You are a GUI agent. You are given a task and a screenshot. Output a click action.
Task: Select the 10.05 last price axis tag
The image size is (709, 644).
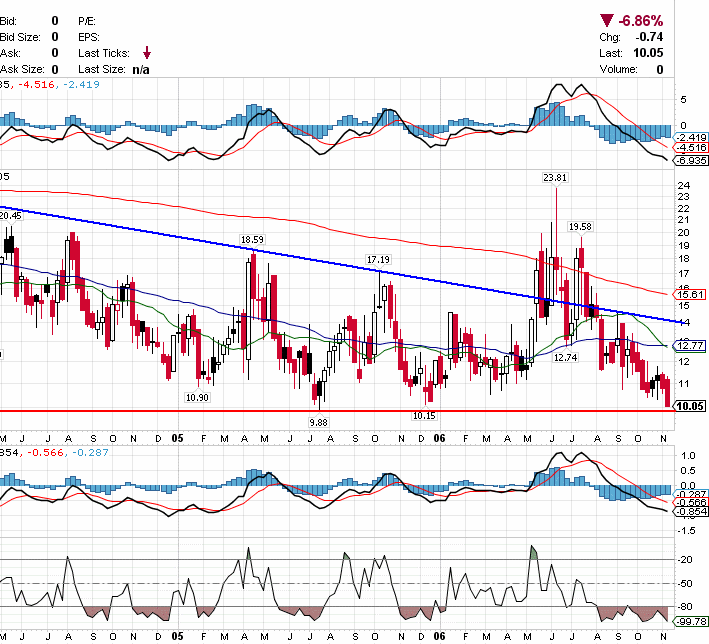[x=692, y=406]
